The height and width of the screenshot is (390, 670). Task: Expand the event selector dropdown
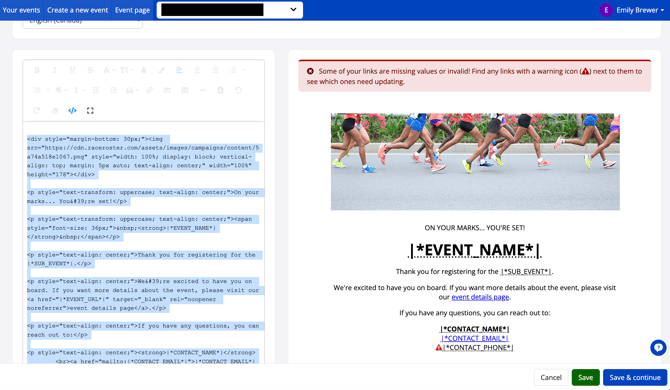(x=230, y=10)
